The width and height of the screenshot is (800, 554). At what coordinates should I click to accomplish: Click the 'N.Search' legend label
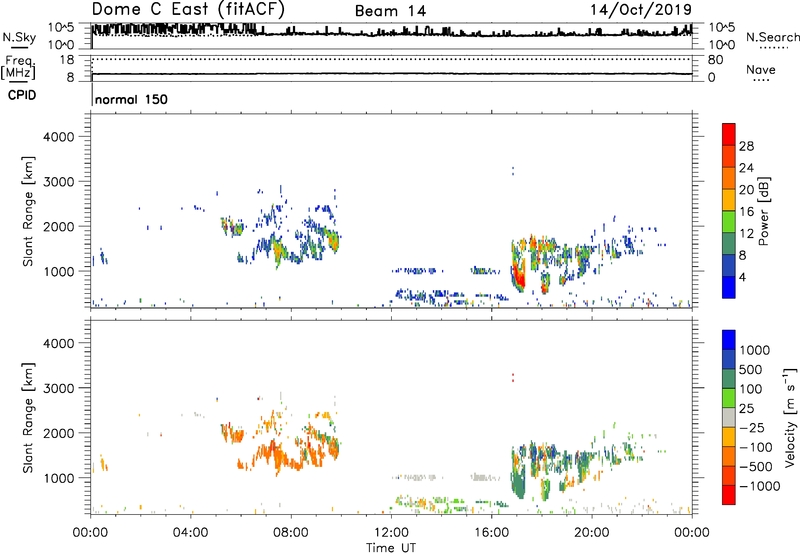click(772, 37)
